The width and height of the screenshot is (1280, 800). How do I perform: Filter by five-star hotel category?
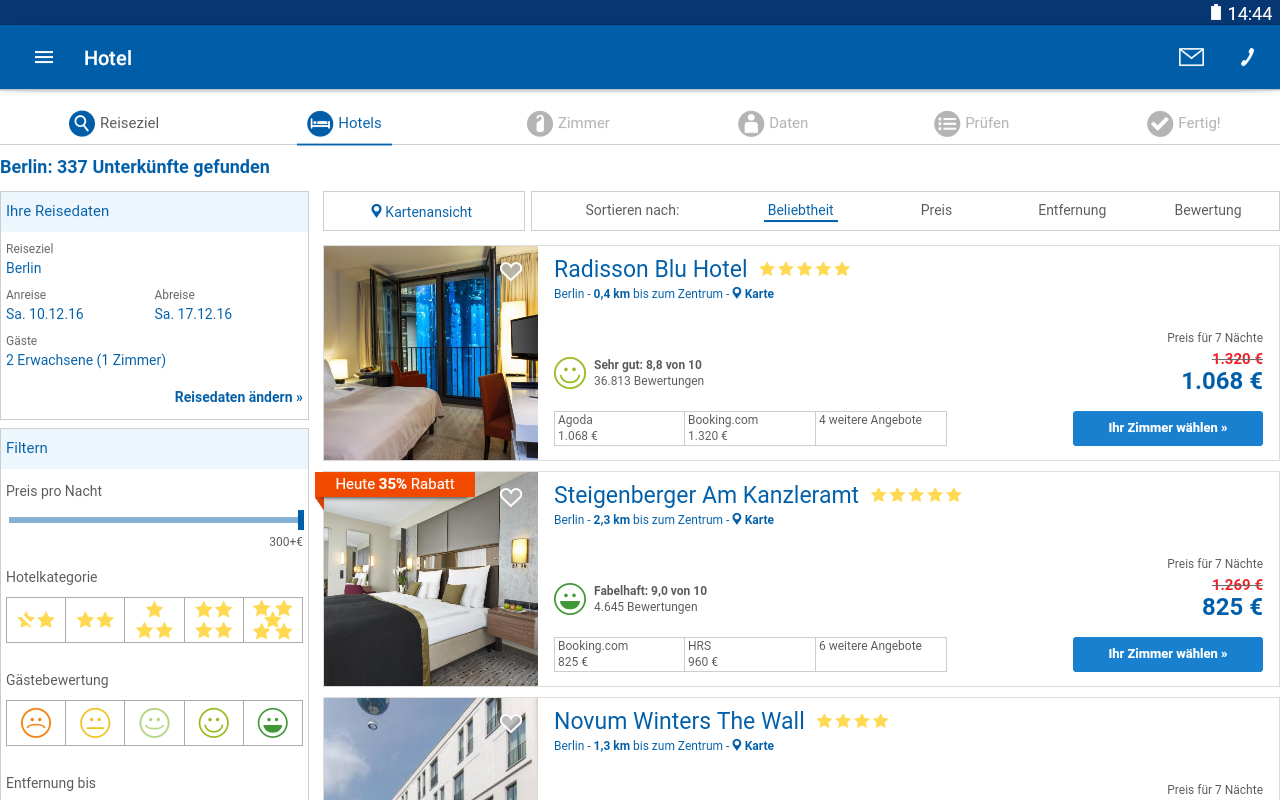point(273,620)
